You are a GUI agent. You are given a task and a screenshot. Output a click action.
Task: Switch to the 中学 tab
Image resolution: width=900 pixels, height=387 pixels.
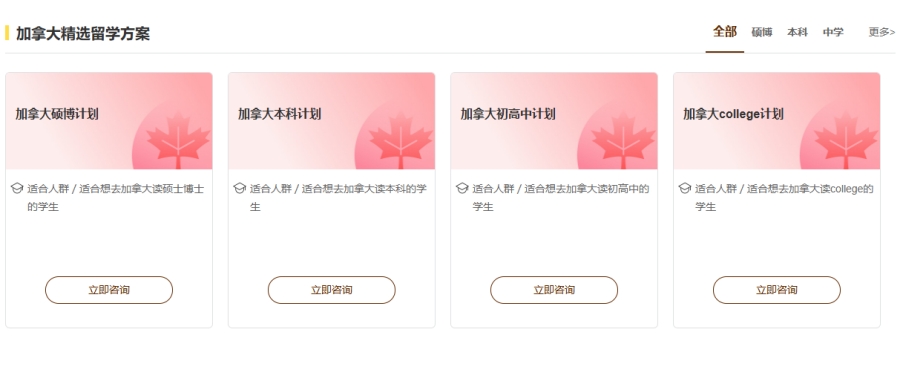pos(833,33)
